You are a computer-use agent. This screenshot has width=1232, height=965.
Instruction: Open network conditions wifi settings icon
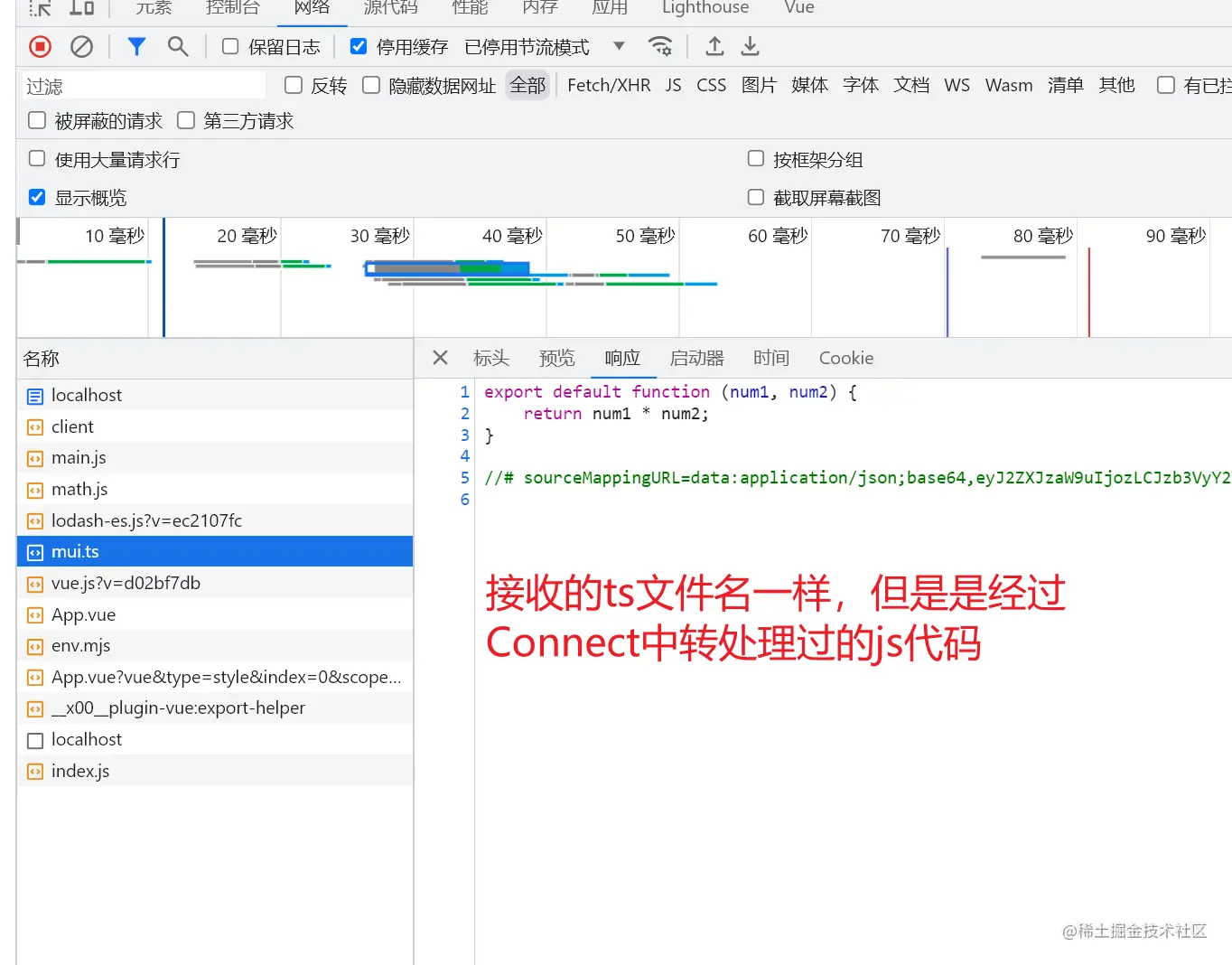click(660, 46)
